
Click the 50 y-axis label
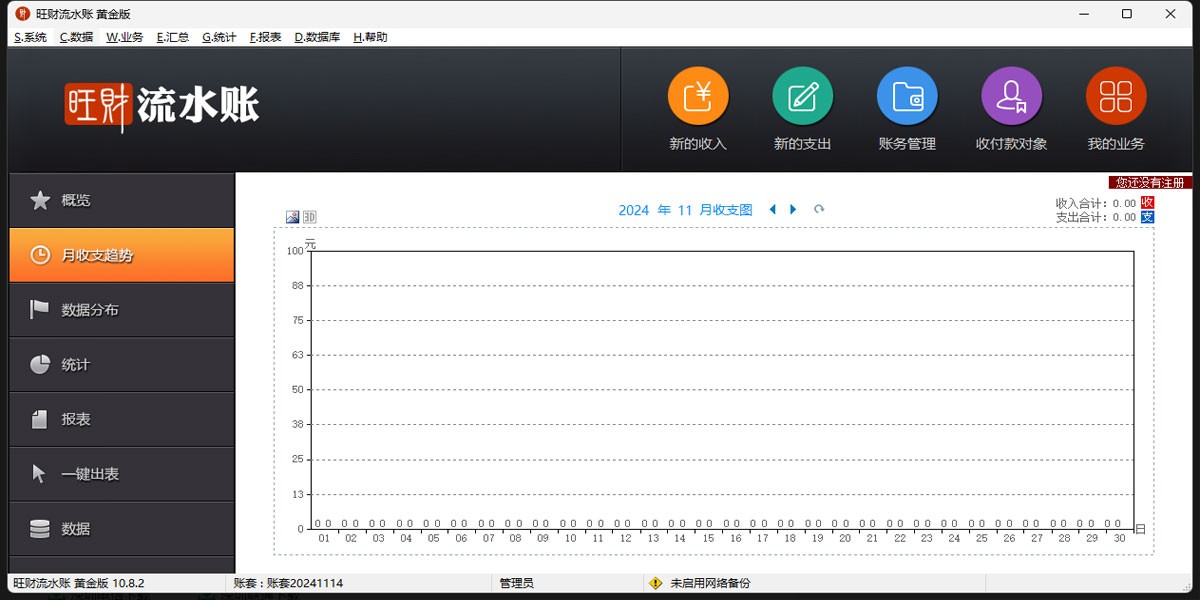[x=297, y=390]
